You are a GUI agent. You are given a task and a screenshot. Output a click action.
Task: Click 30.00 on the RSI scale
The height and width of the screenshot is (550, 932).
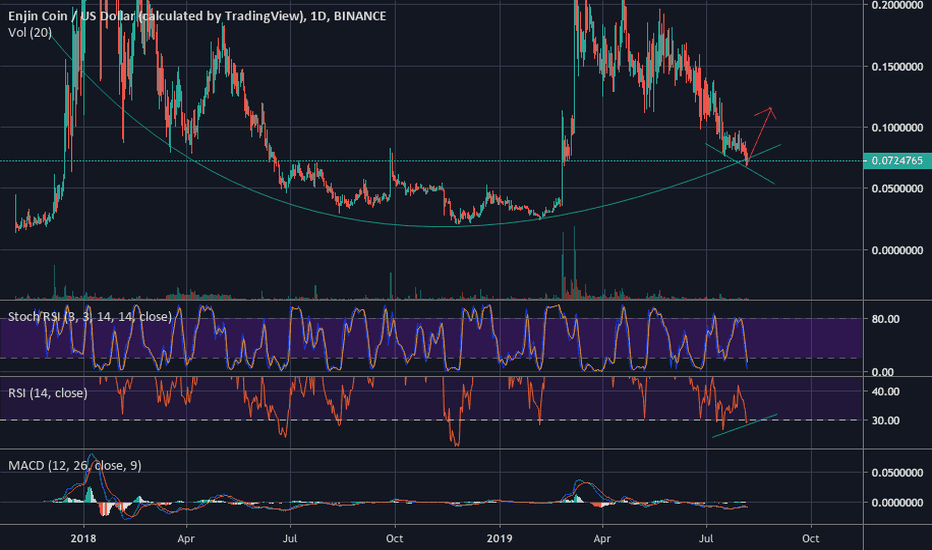pyautogui.click(x=885, y=420)
